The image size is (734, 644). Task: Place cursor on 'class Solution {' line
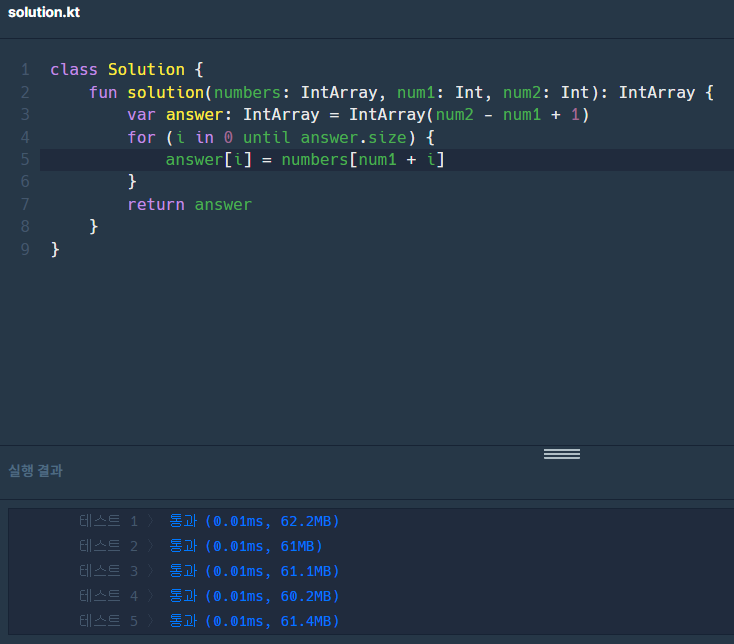(x=127, y=70)
